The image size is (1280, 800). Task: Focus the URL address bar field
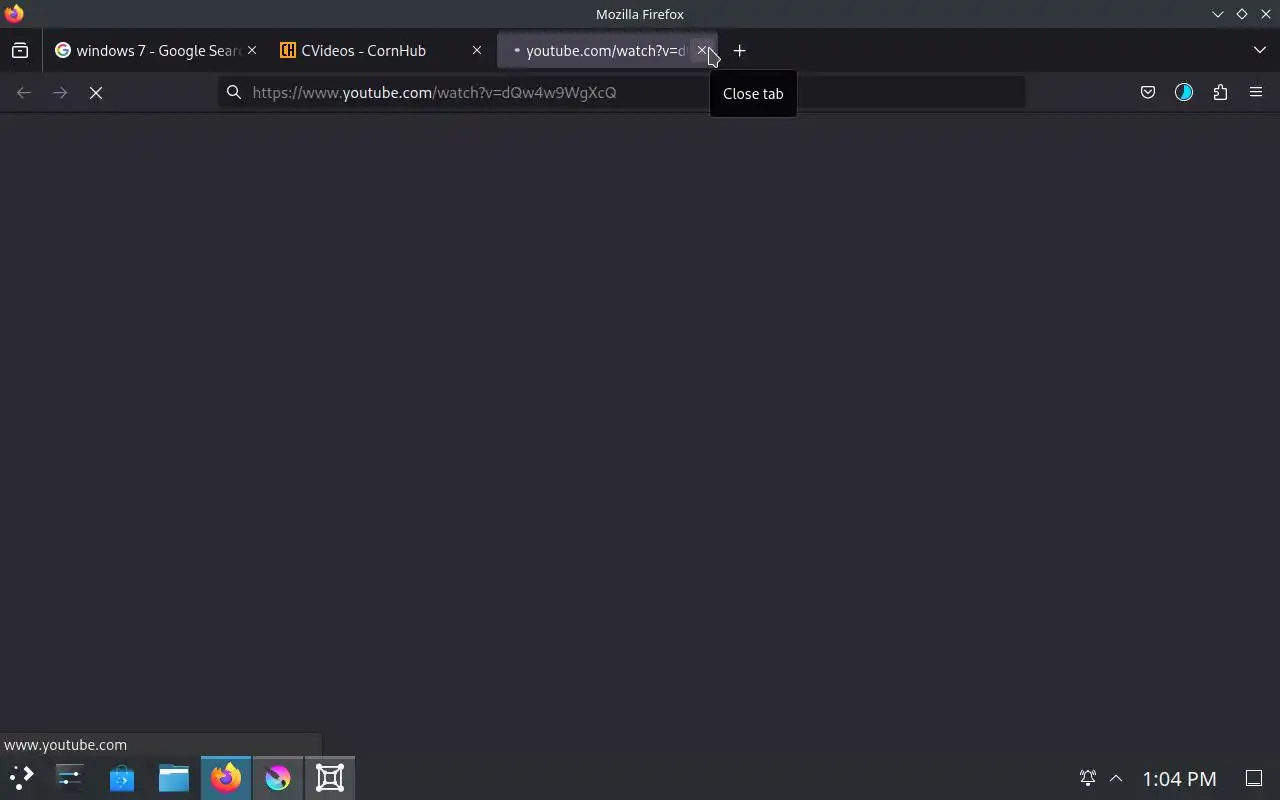coord(622,92)
